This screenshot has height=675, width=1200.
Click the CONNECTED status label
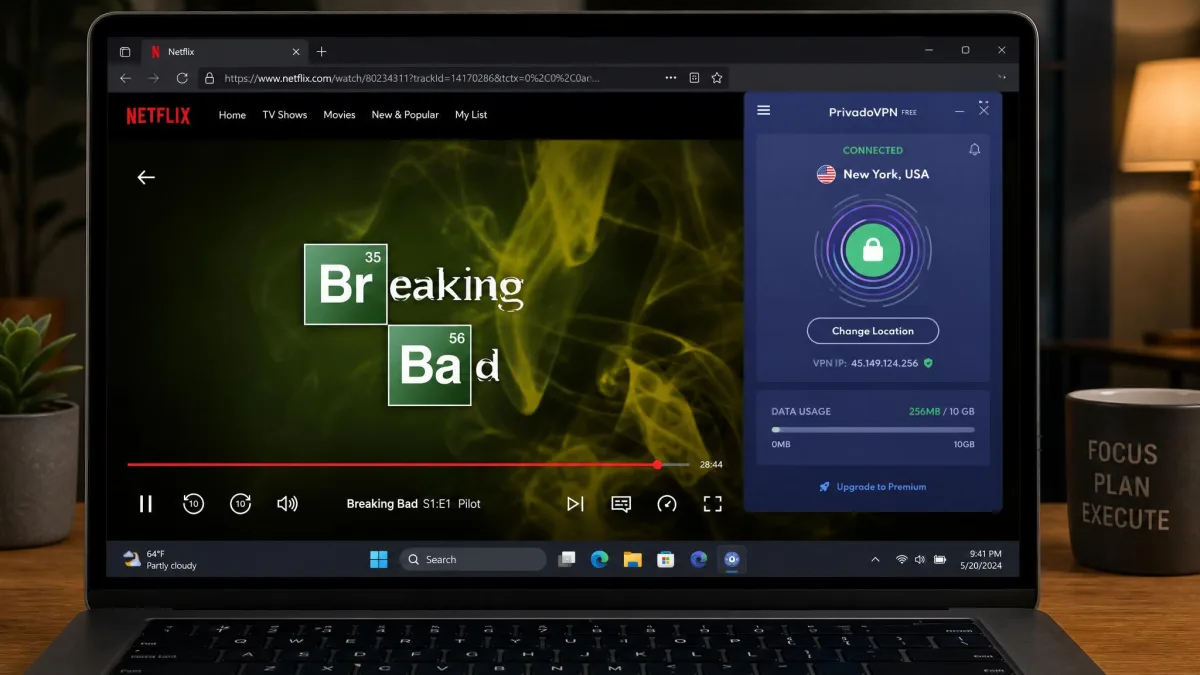pyautogui.click(x=873, y=150)
